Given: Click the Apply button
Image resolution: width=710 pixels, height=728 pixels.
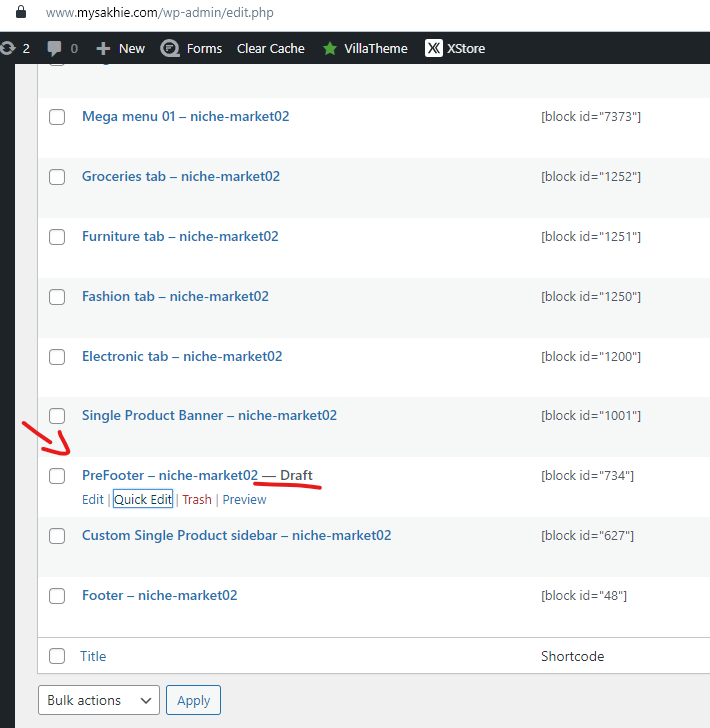Looking at the screenshot, I should point(193,700).
